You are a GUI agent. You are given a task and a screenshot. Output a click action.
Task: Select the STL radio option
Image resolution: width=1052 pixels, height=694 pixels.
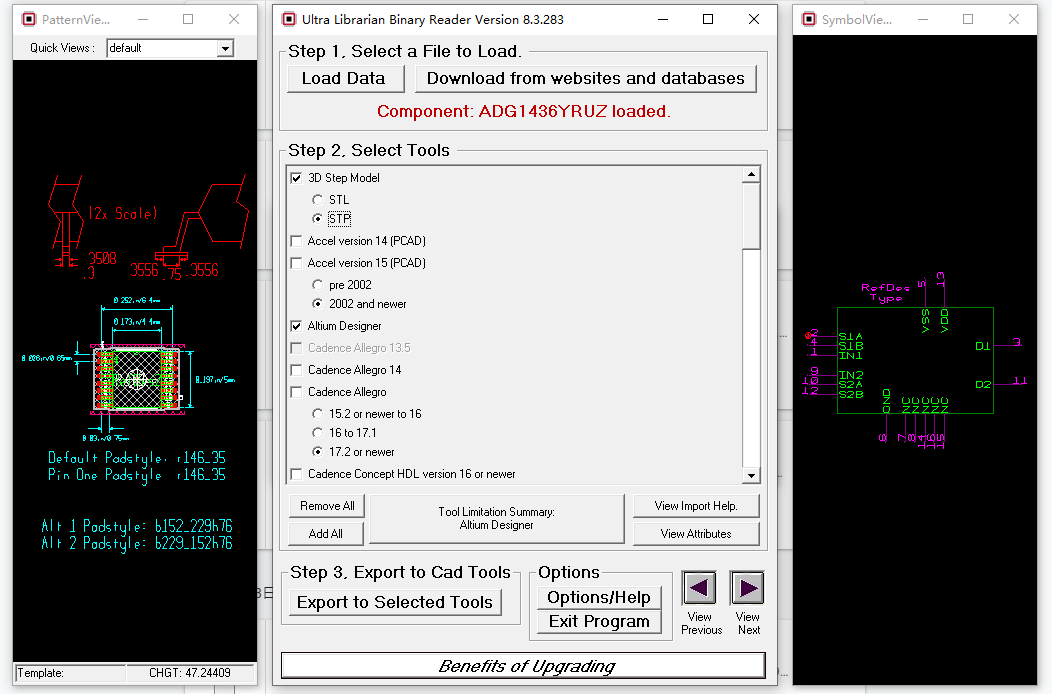click(317, 200)
